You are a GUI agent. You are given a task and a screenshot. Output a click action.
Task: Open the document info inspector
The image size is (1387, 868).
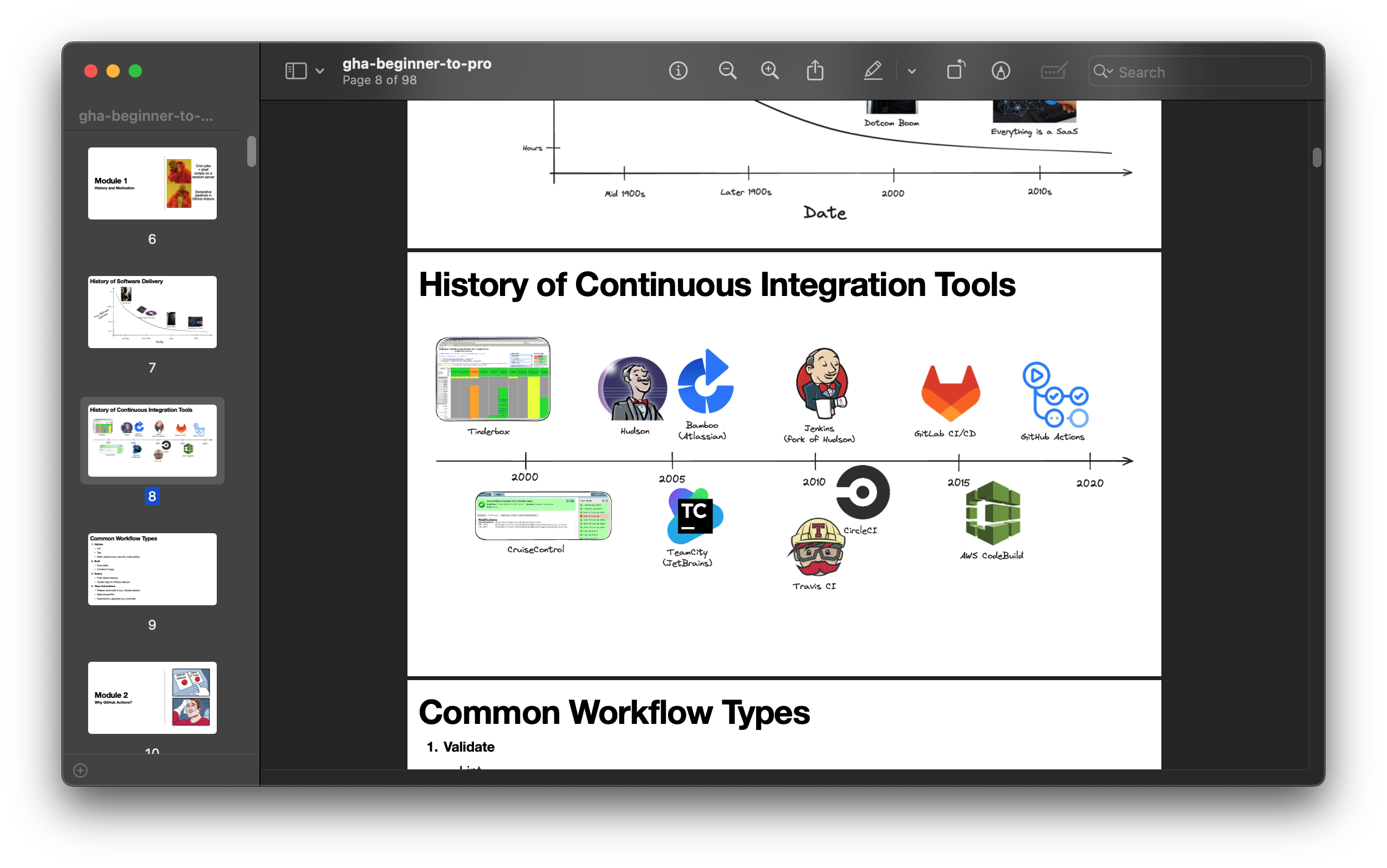point(678,71)
